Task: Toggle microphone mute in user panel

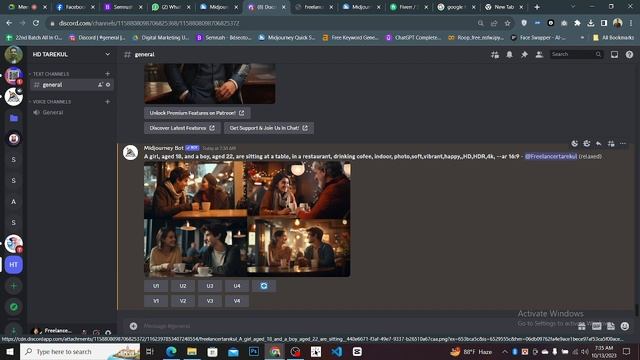Action: click(84, 332)
